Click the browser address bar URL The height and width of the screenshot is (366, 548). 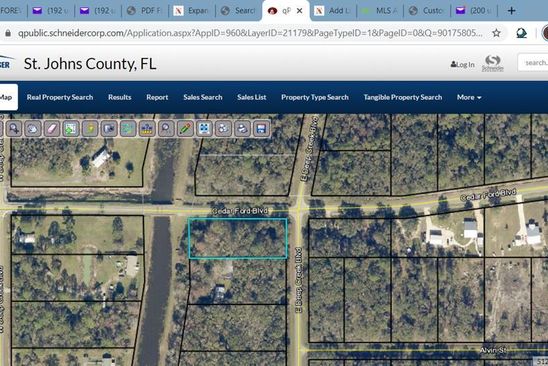tap(250, 33)
